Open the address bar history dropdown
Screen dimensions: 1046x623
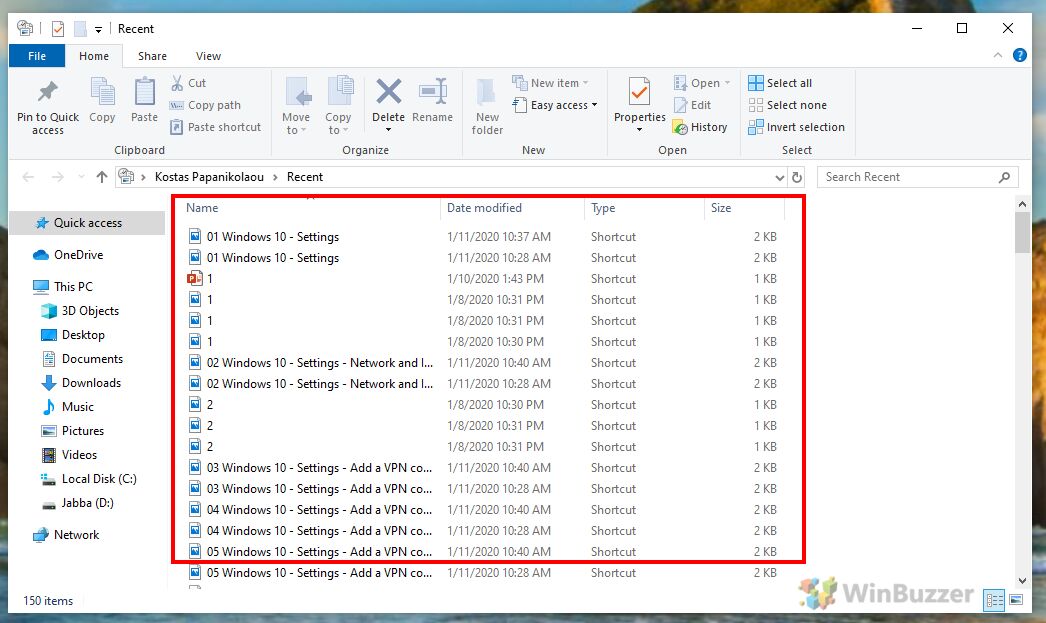[780, 177]
